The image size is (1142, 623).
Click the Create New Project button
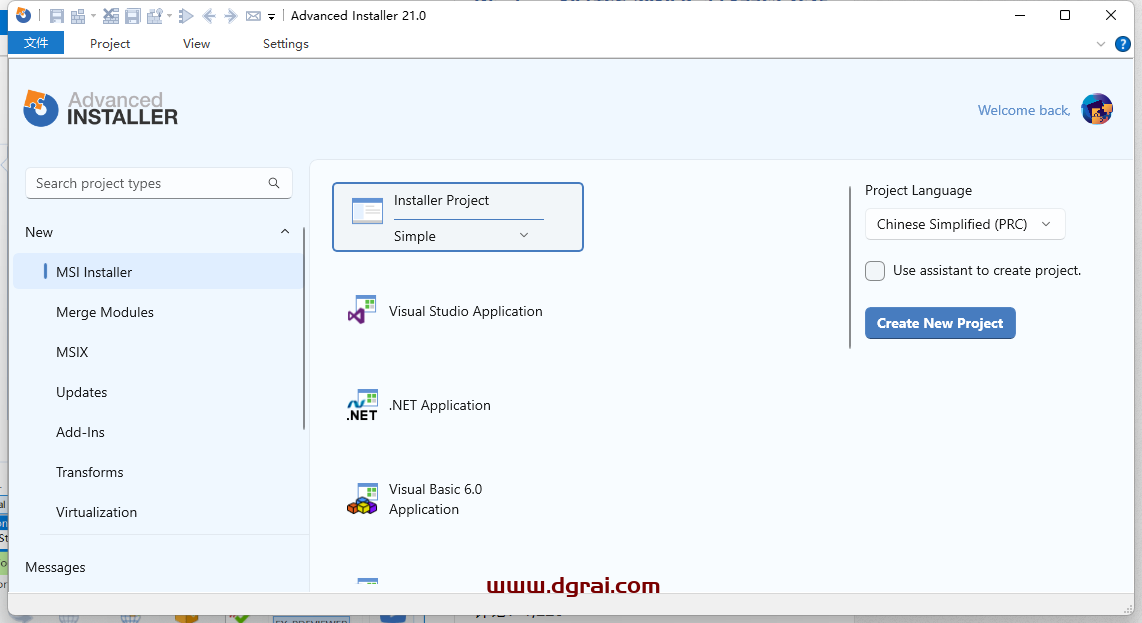[x=940, y=324]
